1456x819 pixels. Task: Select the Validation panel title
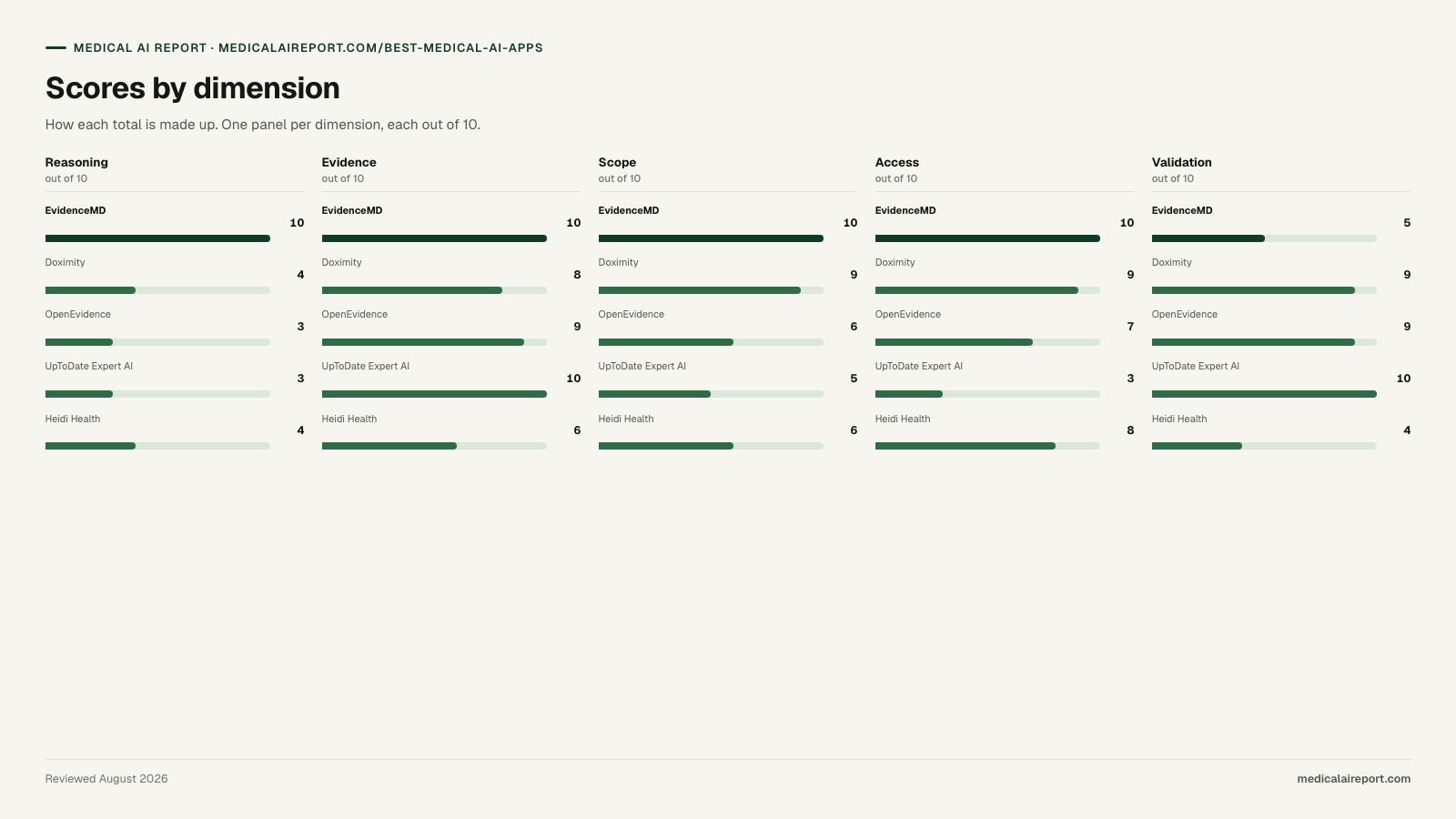click(x=1181, y=162)
